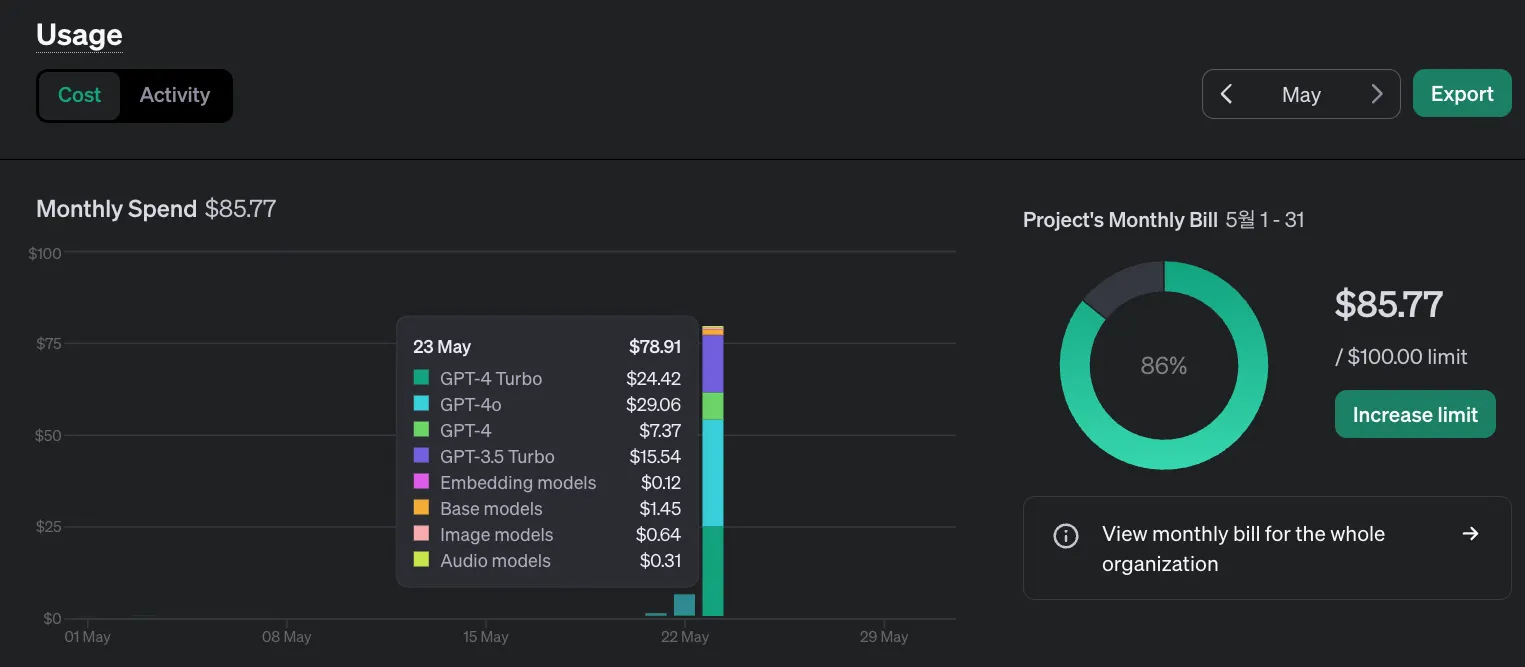Click the purple GPT-3.5 Turbo bar segment

pyautogui.click(x=712, y=364)
